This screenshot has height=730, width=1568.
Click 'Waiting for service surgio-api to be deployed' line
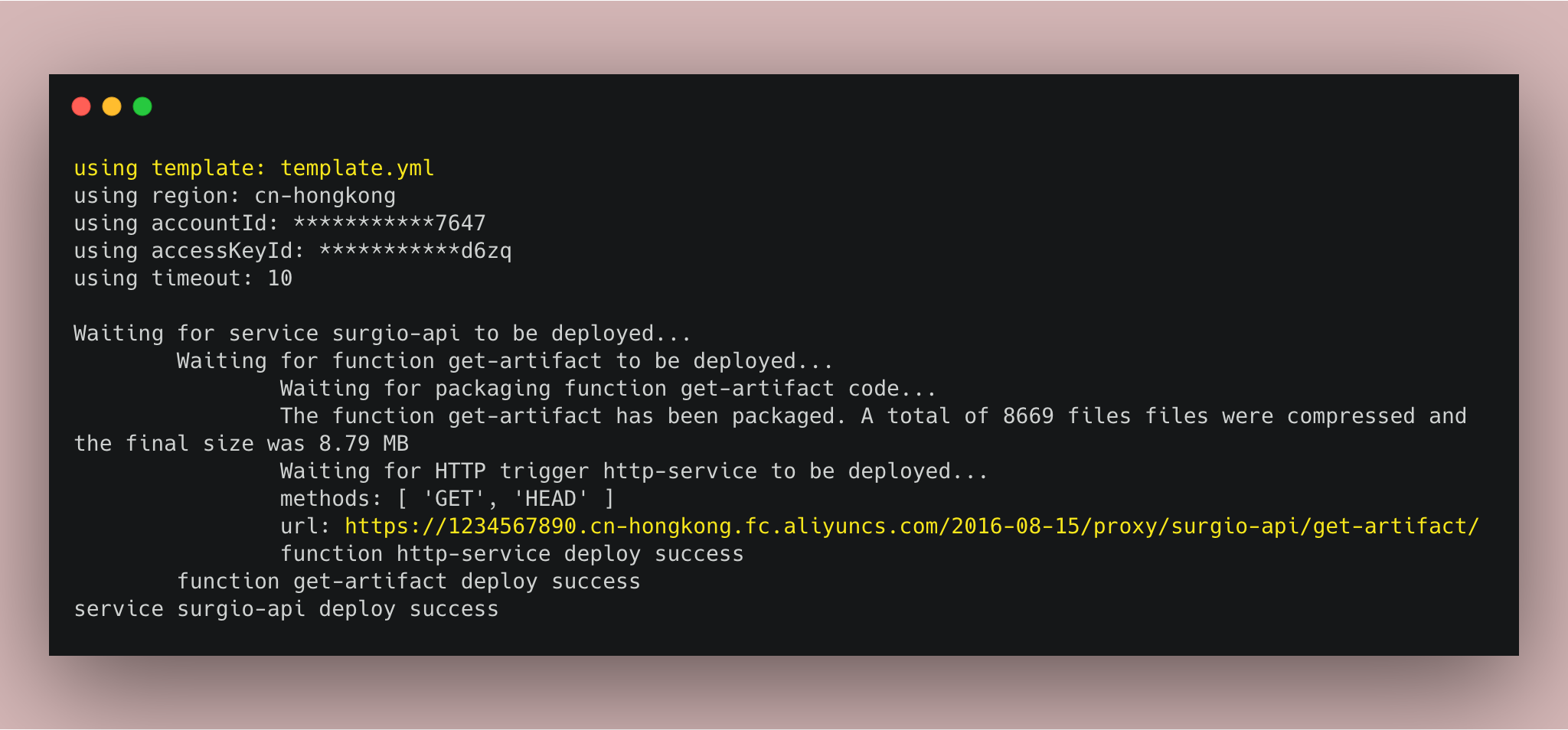(x=383, y=334)
